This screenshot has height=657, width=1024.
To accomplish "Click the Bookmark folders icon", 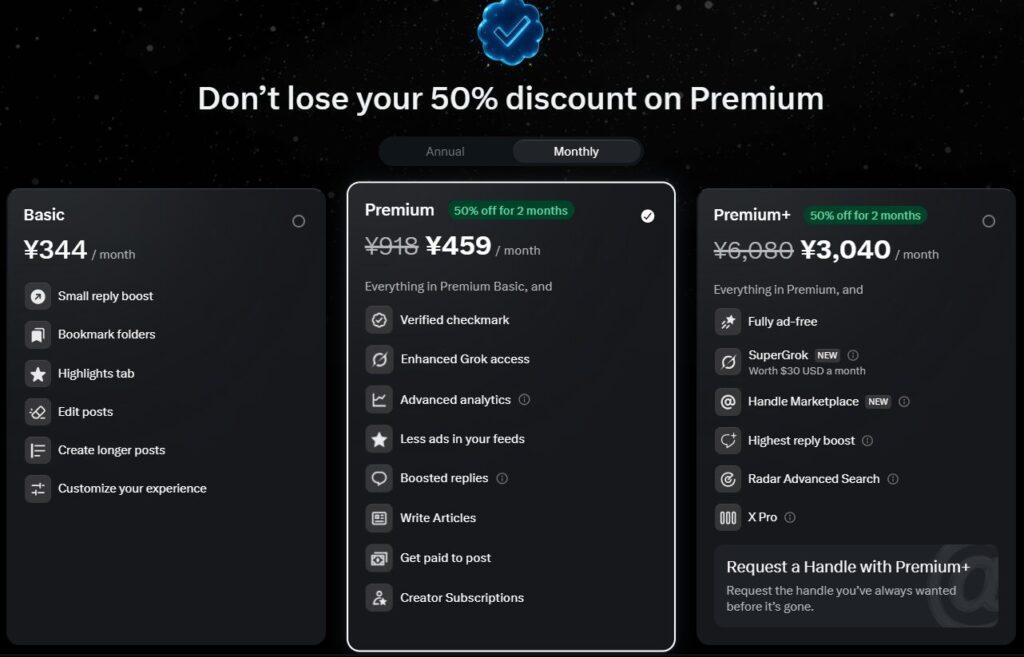I will pyautogui.click(x=38, y=335).
